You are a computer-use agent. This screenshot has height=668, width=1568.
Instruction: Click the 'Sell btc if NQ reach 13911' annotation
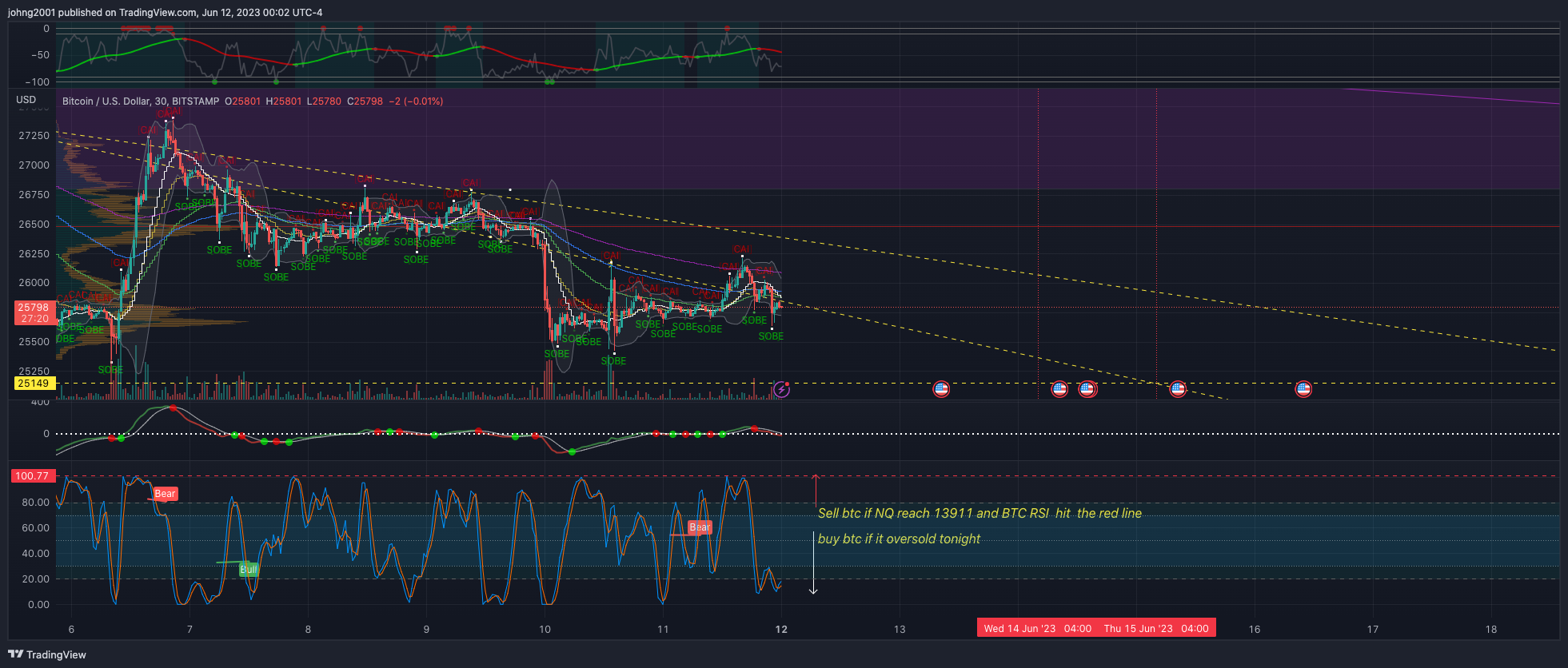pos(980,514)
